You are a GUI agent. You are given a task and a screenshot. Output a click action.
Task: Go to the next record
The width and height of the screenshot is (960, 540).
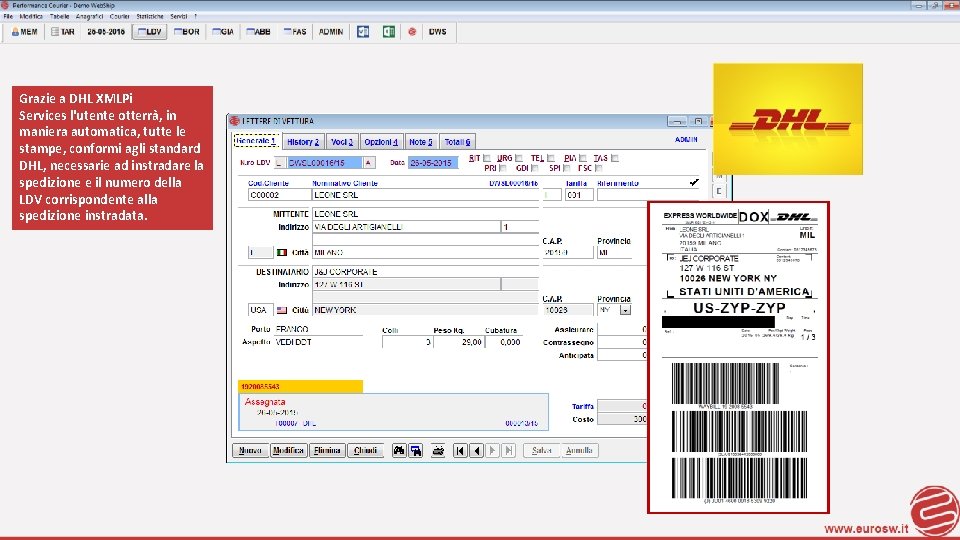[x=492, y=451]
